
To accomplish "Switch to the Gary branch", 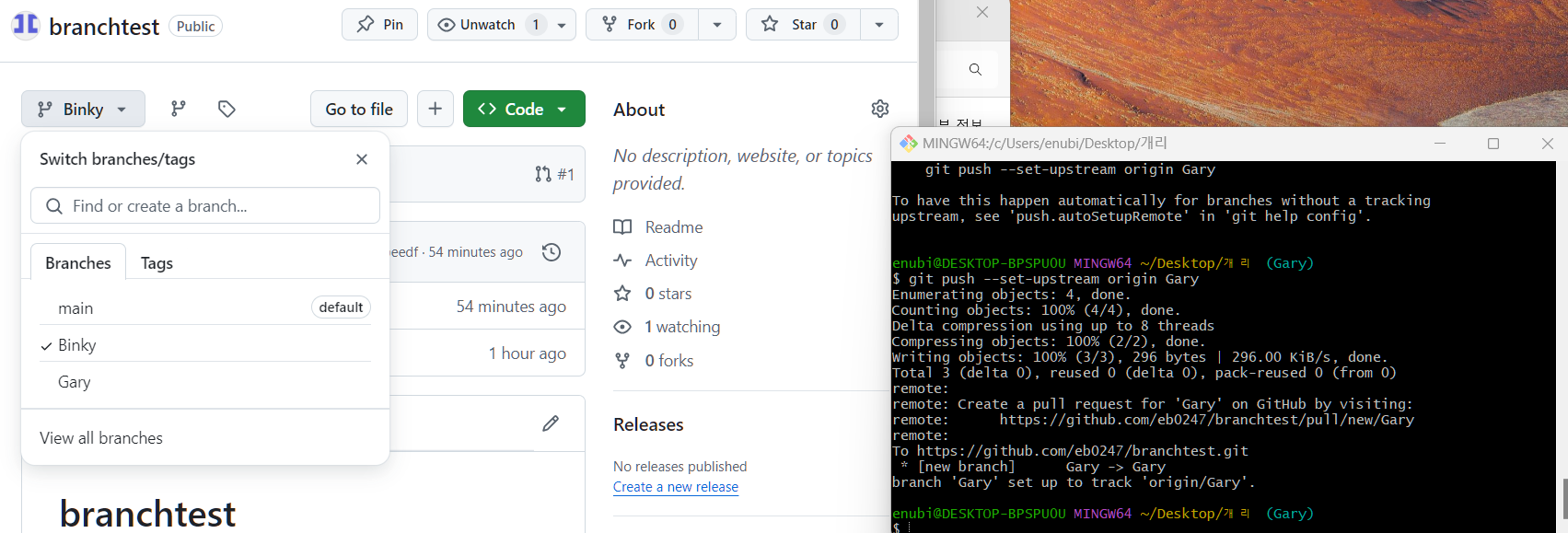I will (205, 381).
